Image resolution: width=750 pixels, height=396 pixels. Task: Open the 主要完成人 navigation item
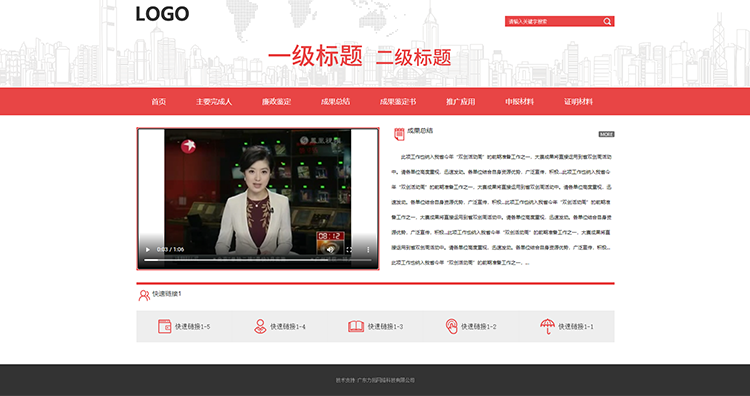coord(214,101)
